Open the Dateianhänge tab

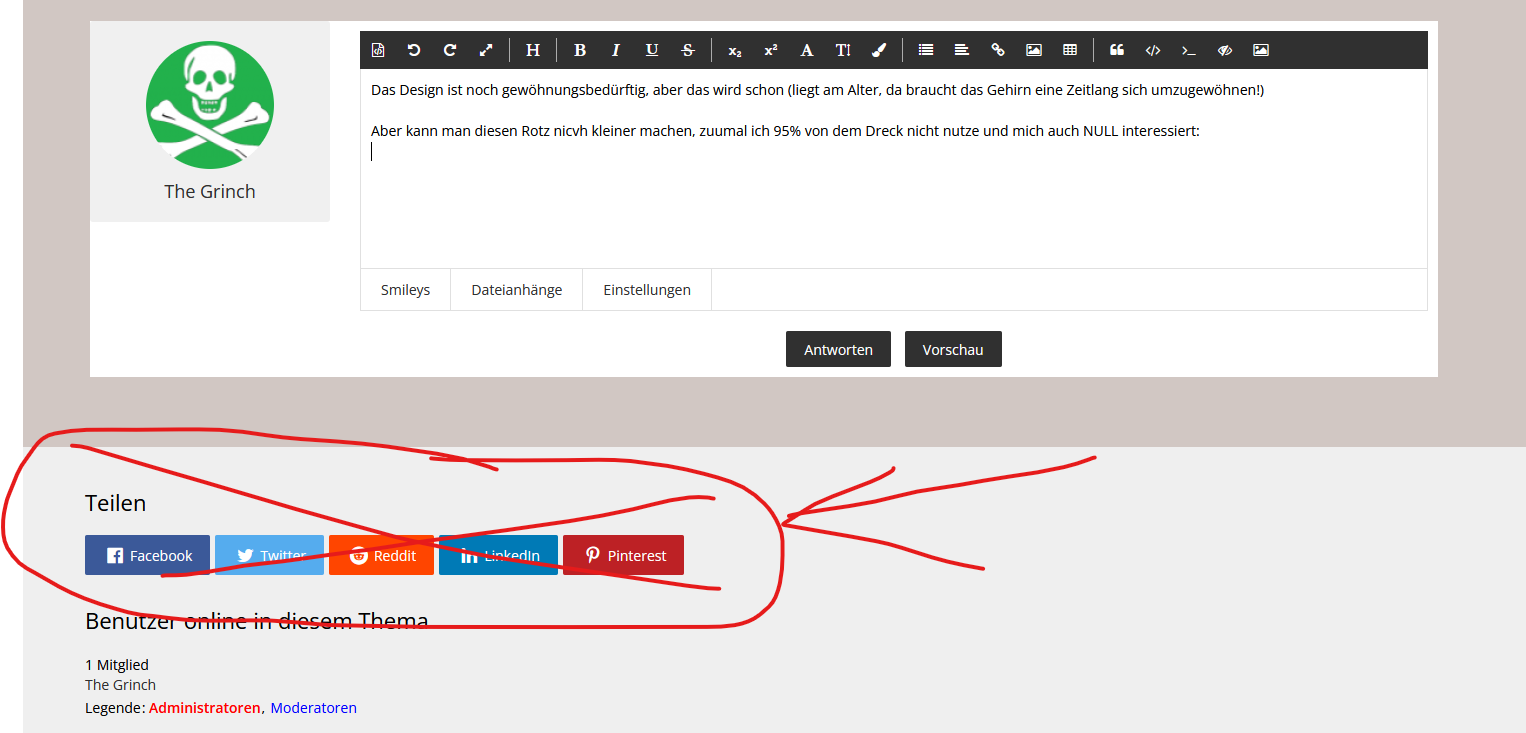coord(516,290)
